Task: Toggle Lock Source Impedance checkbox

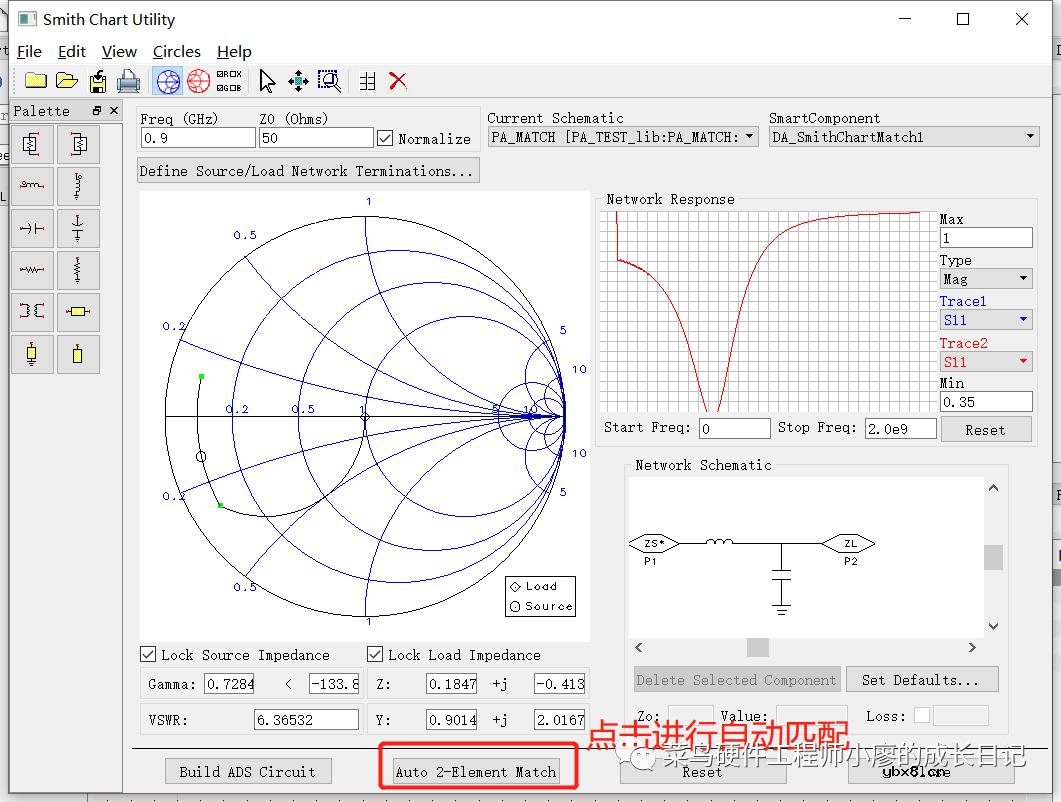Action: pyautogui.click(x=149, y=655)
